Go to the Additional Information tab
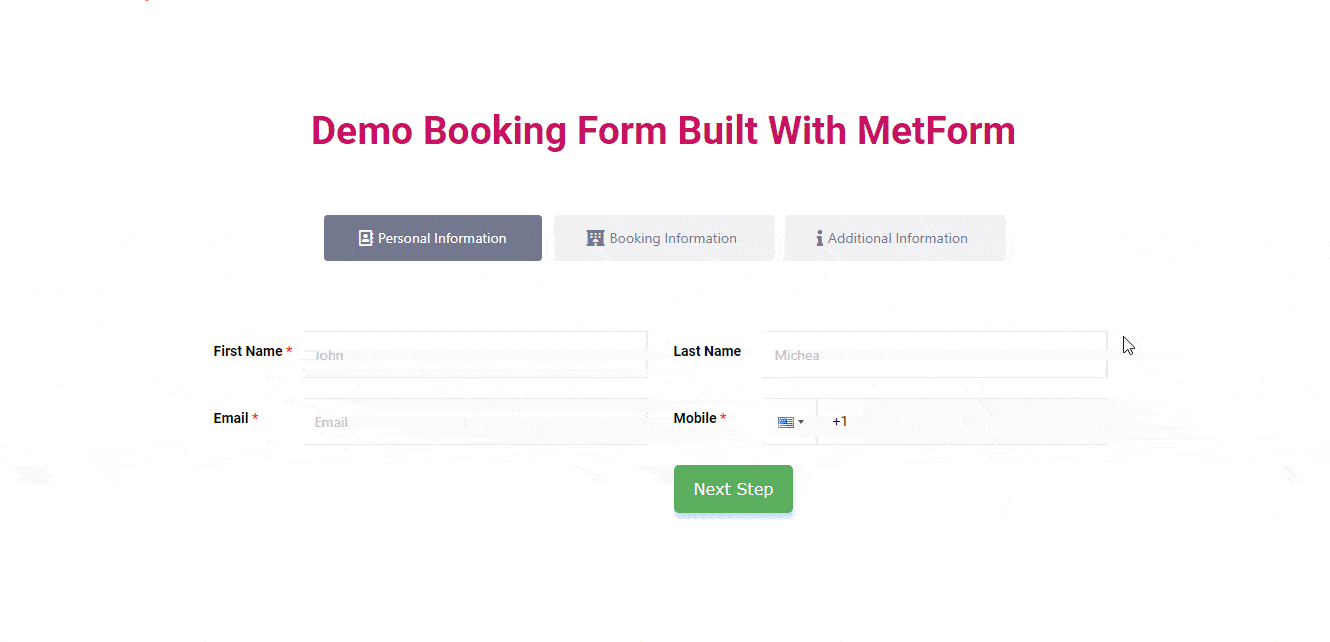This screenshot has height=642, width=1330. 895,238
